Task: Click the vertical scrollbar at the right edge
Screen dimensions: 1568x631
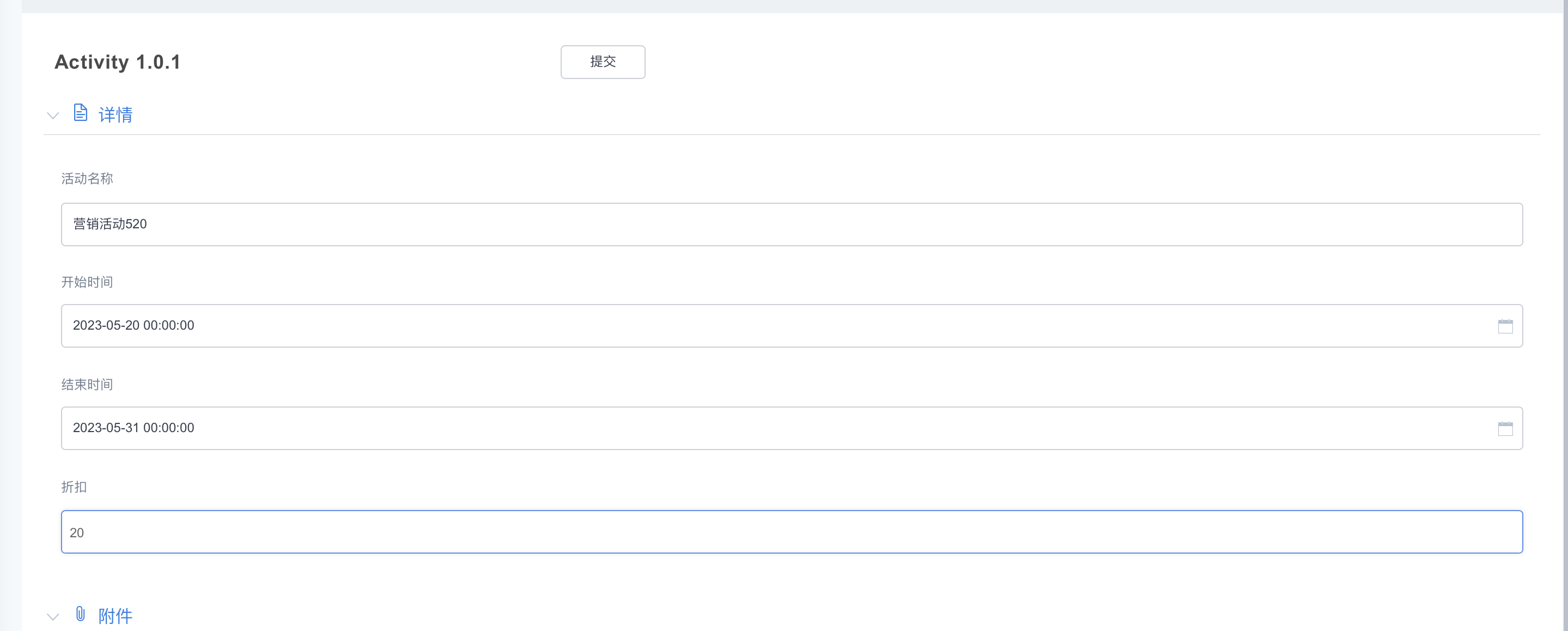Action: pos(1564,305)
